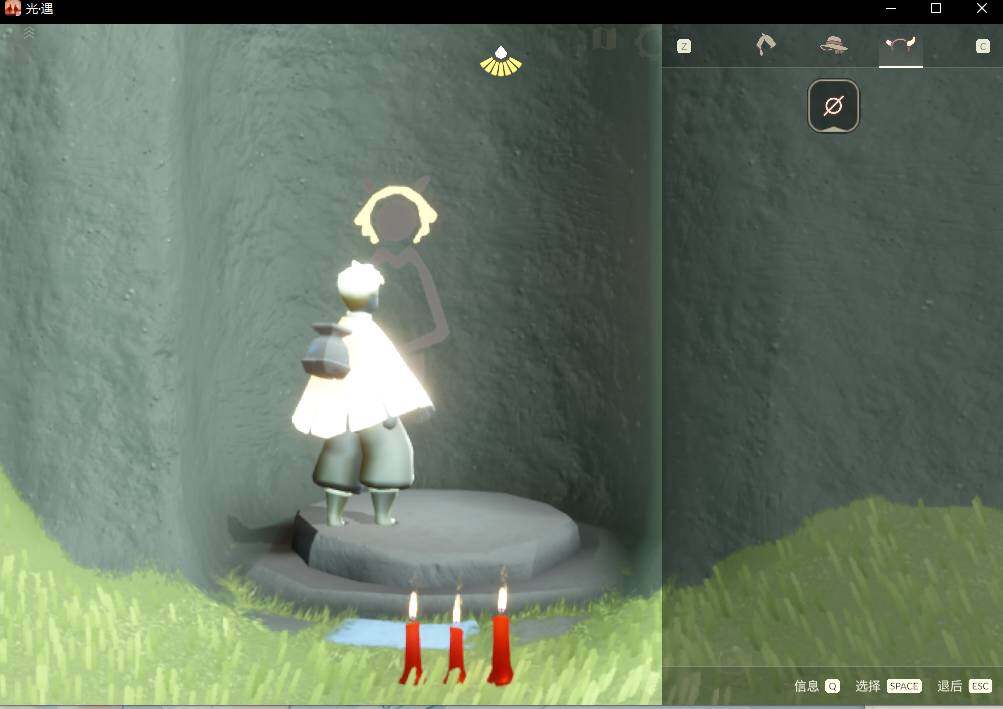Choose the empty 'none' accessory slot
Viewport: 1003px width, 709px height.
tap(833, 106)
